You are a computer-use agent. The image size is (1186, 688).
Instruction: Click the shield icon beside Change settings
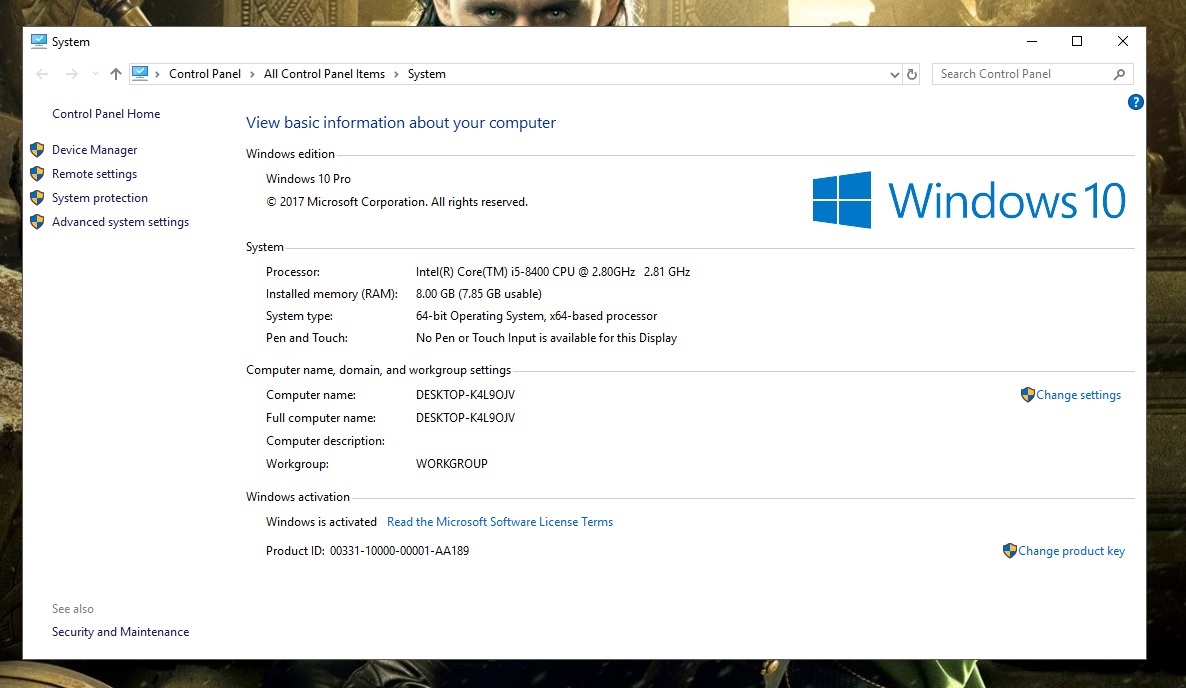pyautogui.click(x=1027, y=395)
